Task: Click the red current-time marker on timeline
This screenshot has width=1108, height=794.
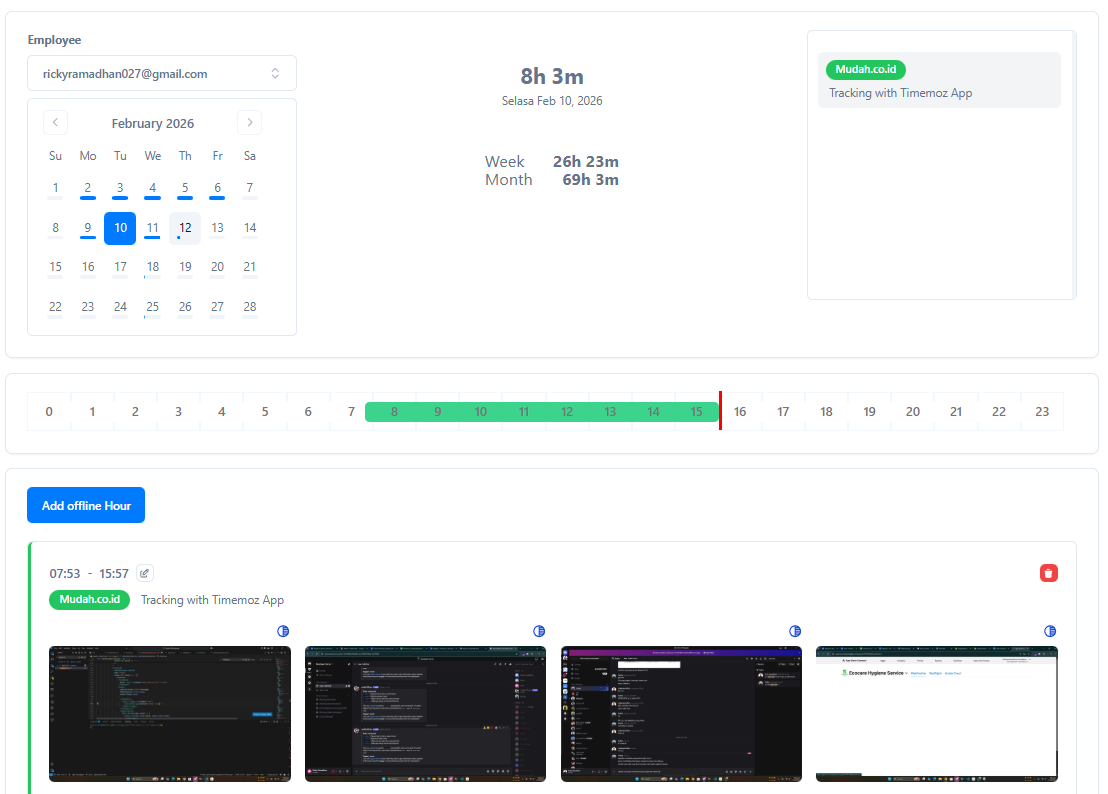Action: point(720,410)
